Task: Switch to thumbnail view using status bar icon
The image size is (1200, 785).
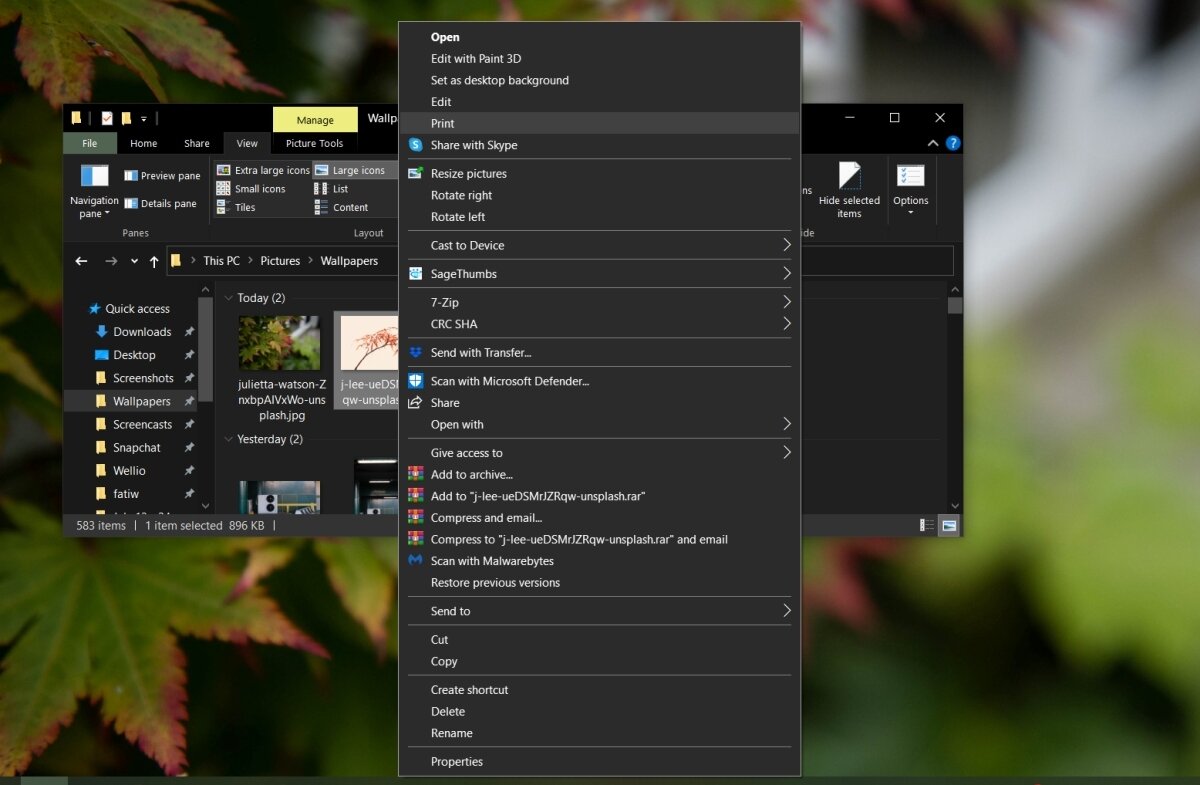Action: coord(949,525)
